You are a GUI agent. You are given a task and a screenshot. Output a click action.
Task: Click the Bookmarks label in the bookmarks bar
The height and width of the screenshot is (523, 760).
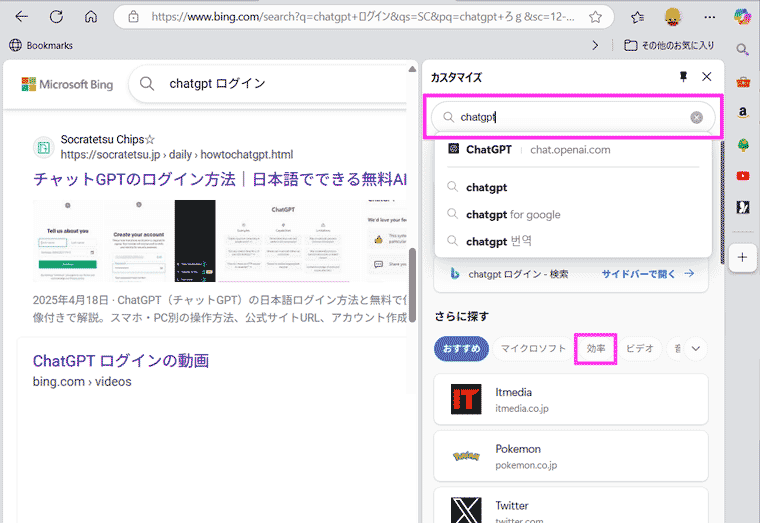49,46
